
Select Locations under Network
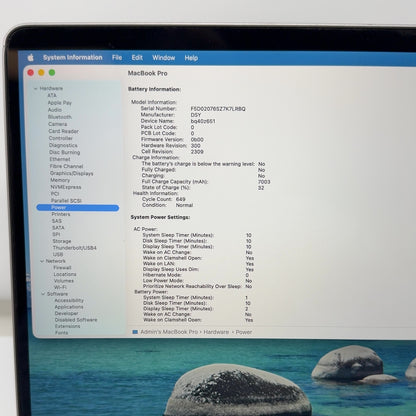(x=65, y=274)
